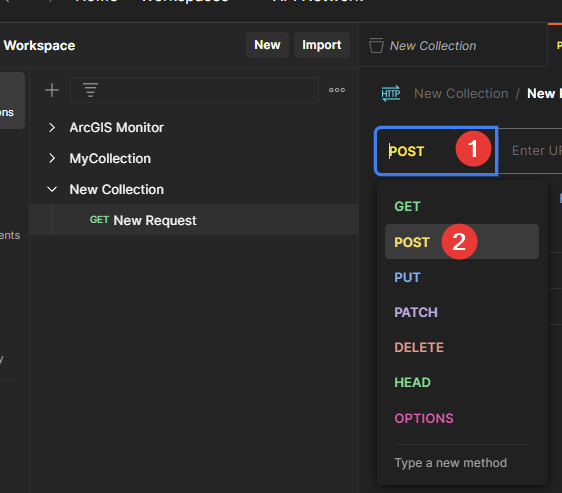The height and width of the screenshot is (493, 562).
Task: Click the filter icon in search field
Action: 90,90
